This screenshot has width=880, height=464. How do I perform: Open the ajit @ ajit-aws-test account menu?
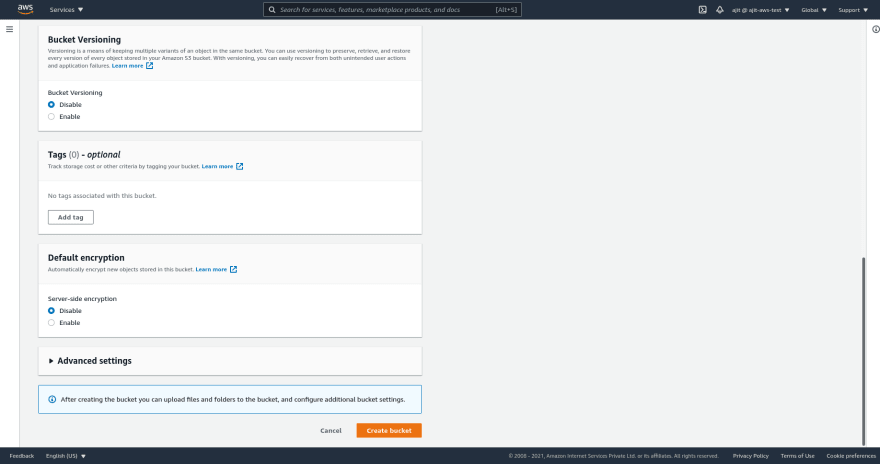[760, 10]
